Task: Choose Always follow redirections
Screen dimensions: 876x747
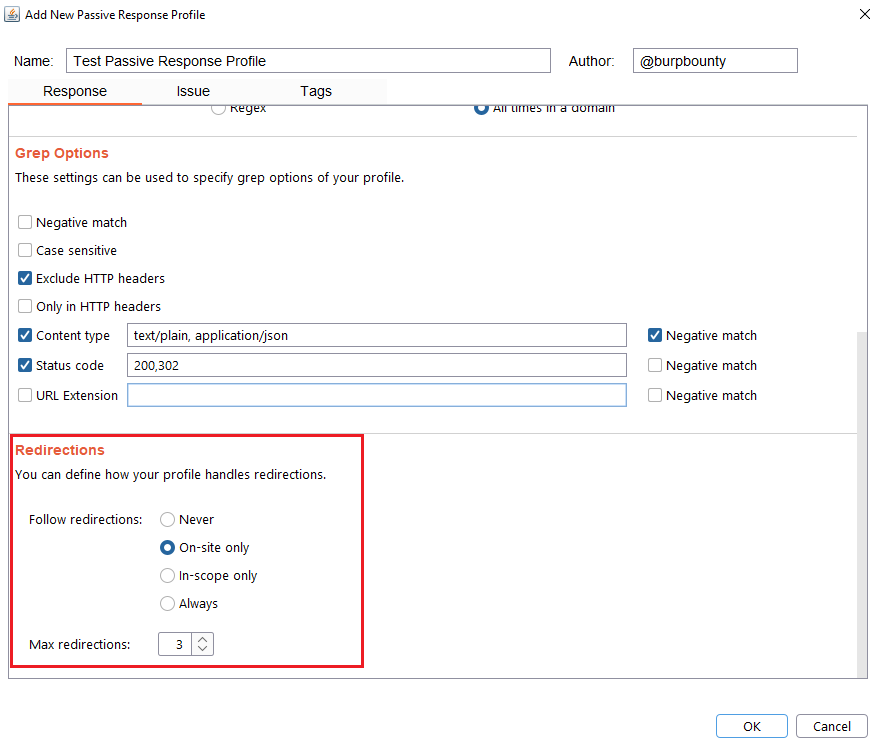Action: pyautogui.click(x=168, y=603)
